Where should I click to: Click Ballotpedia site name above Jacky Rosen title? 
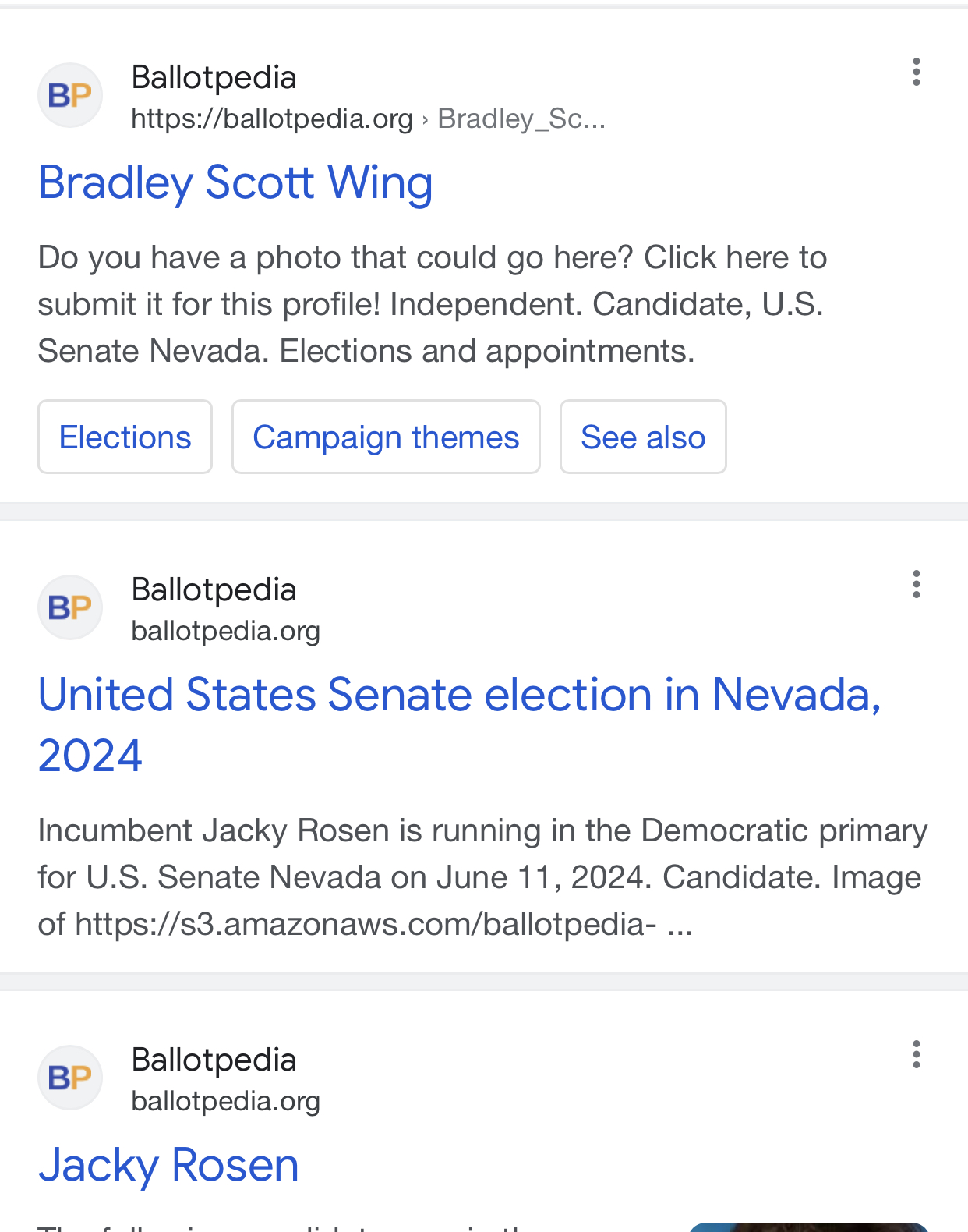pyautogui.click(x=214, y=1060)
